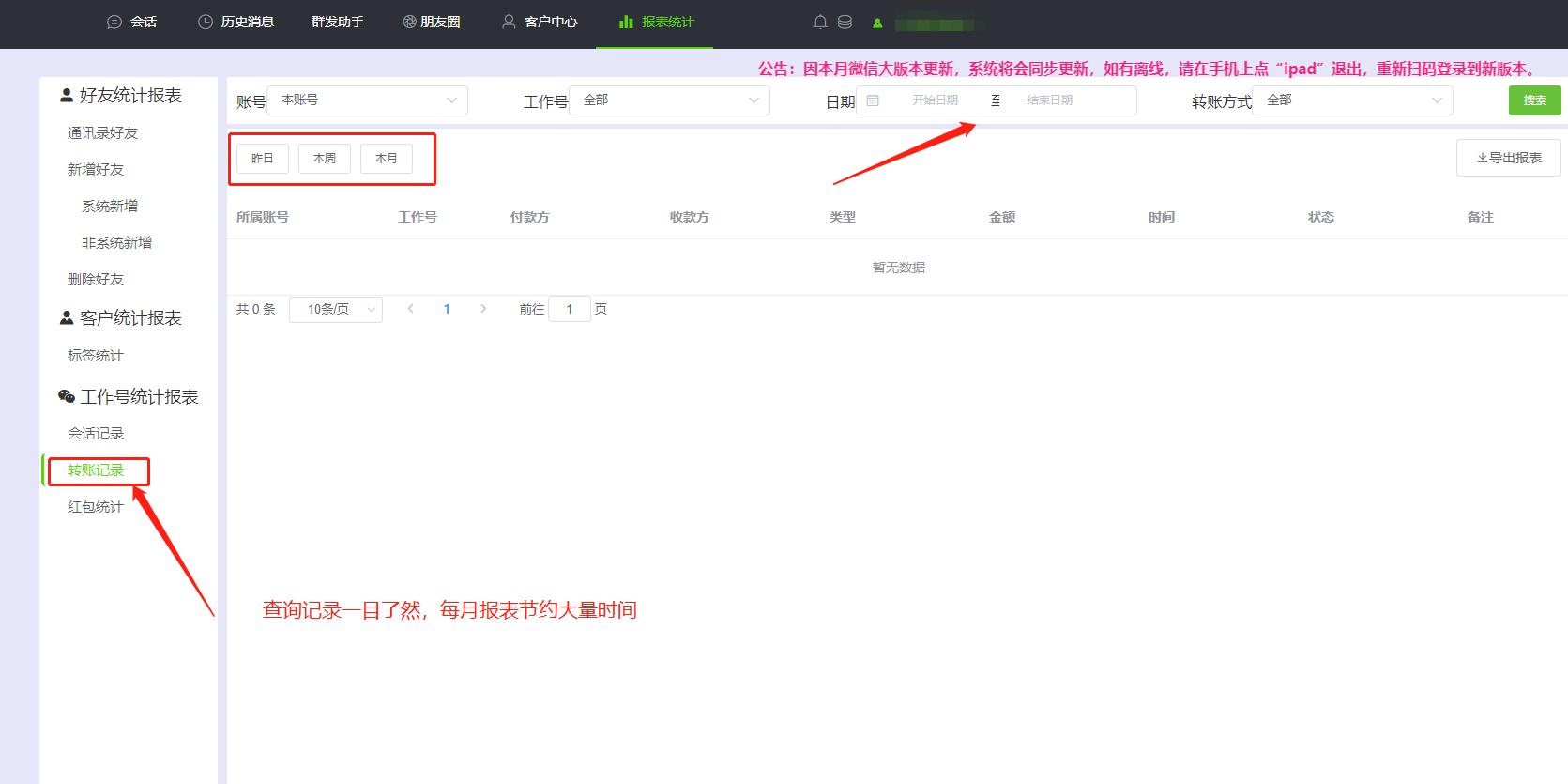The image size is (1568, 784).
Task: Select 系统新增 in sidebar
Action: (x=110, y=207)
